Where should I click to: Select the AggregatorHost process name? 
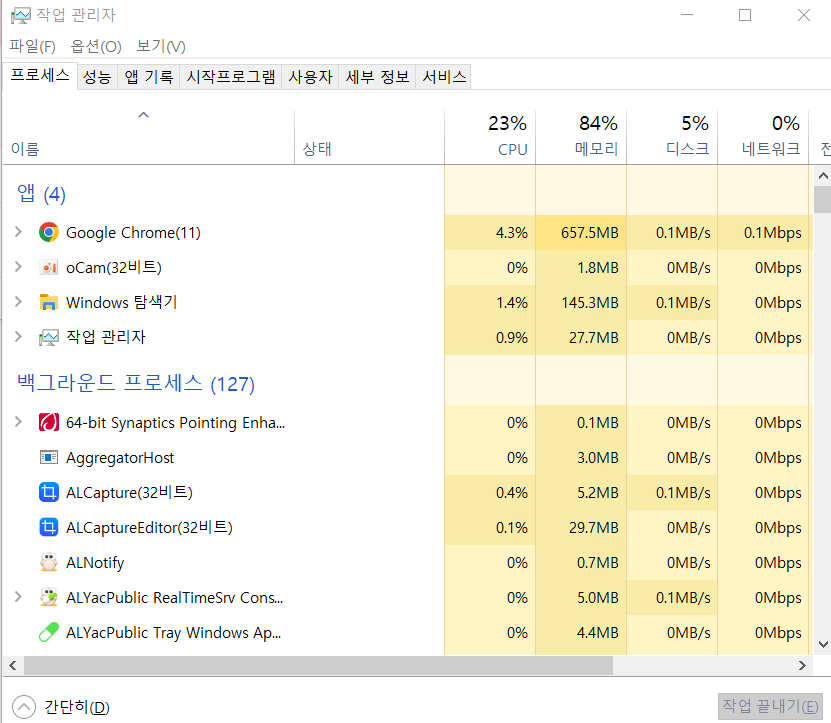[x=120, y=458]
